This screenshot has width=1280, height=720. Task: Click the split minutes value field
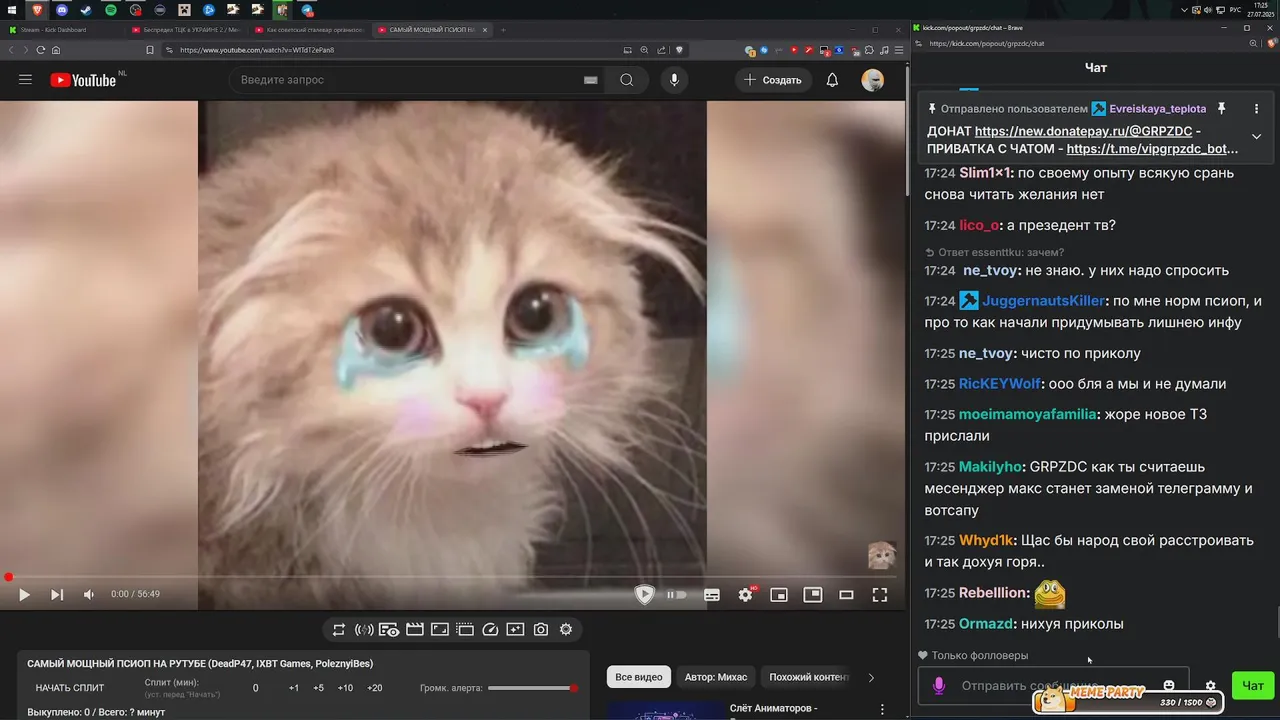point(256,688)
